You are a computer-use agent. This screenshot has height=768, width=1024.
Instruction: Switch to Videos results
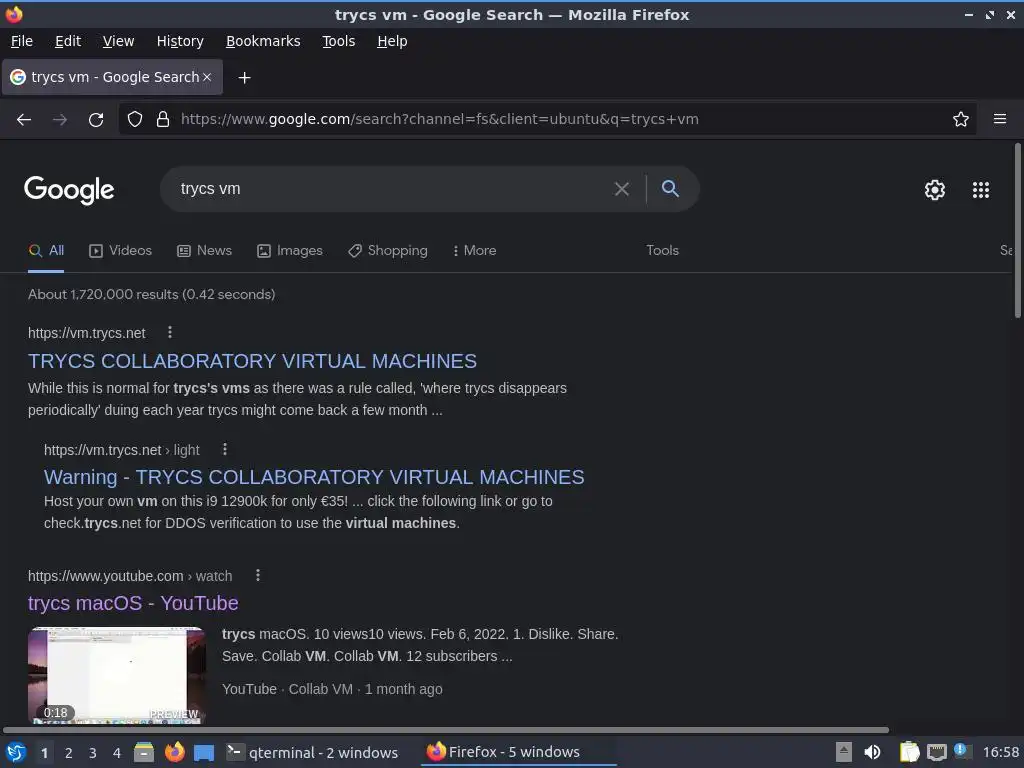(x=120, y=251)
